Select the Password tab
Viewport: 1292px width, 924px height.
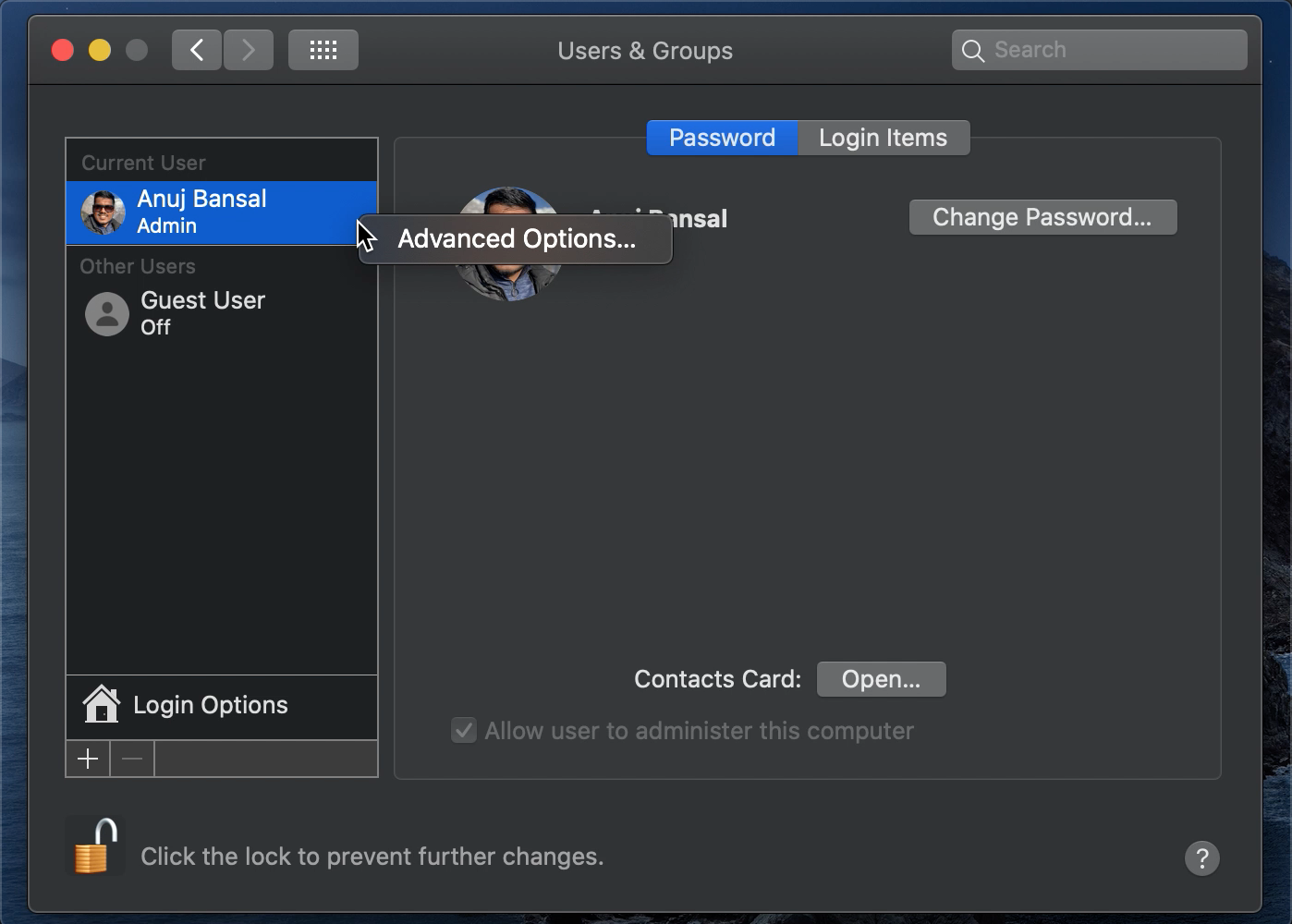pos(721,137)
